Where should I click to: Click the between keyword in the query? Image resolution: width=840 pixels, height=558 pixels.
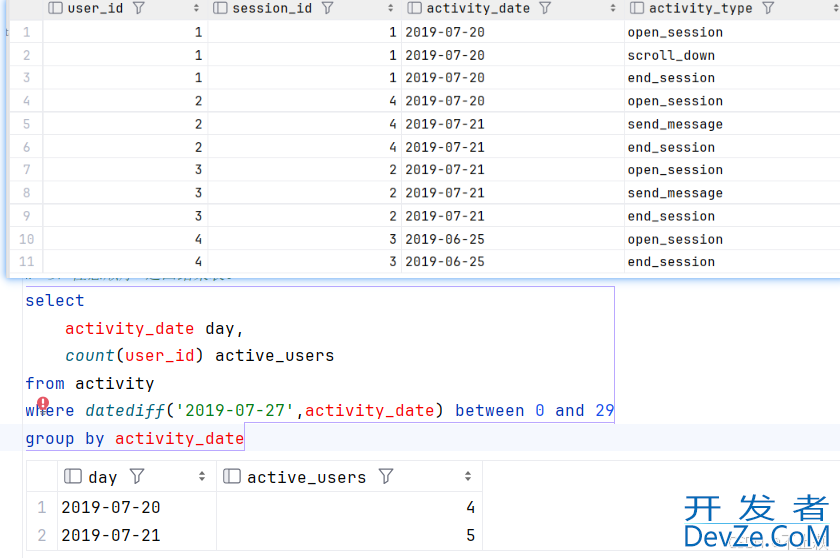pyautogui.click(x=490, y=411)
